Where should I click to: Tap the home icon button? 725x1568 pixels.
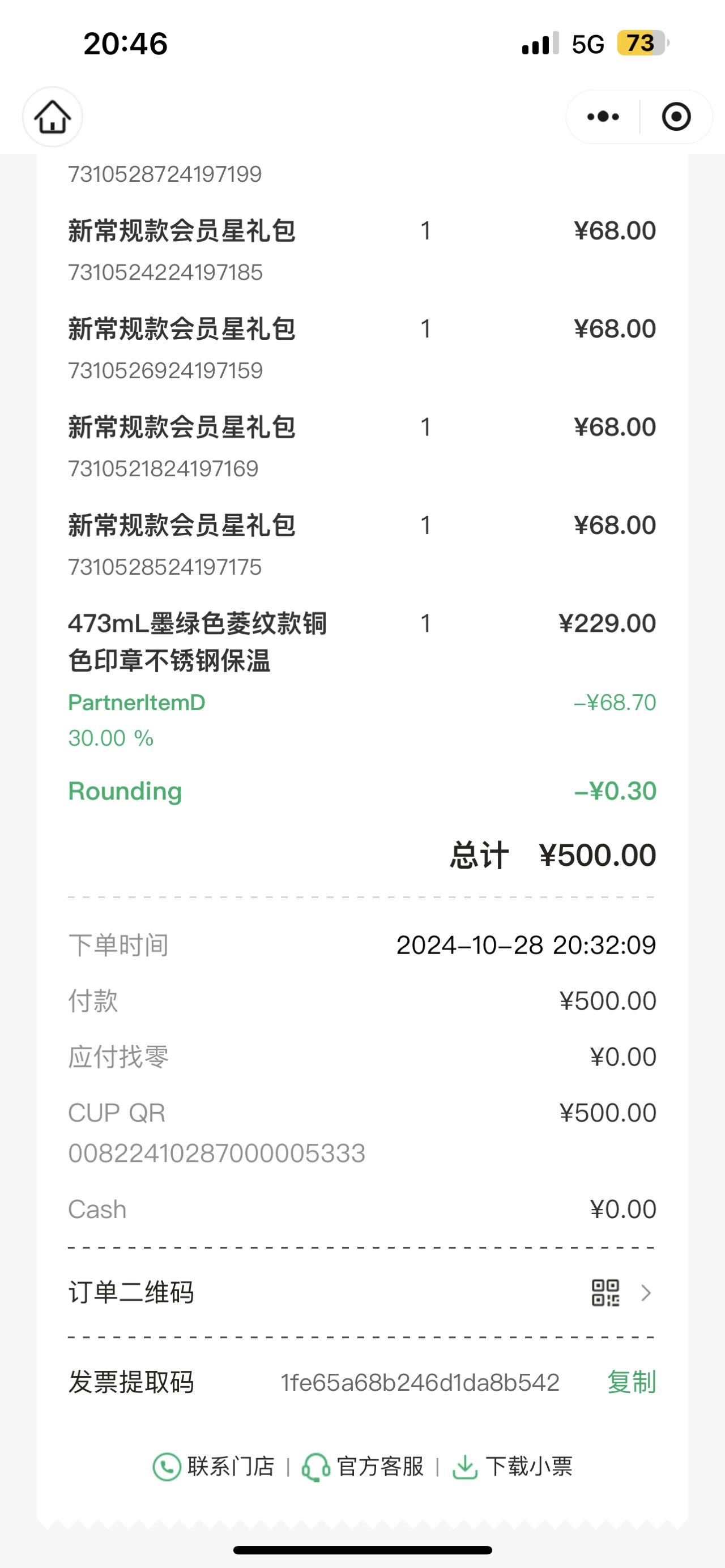coord(52,117)
